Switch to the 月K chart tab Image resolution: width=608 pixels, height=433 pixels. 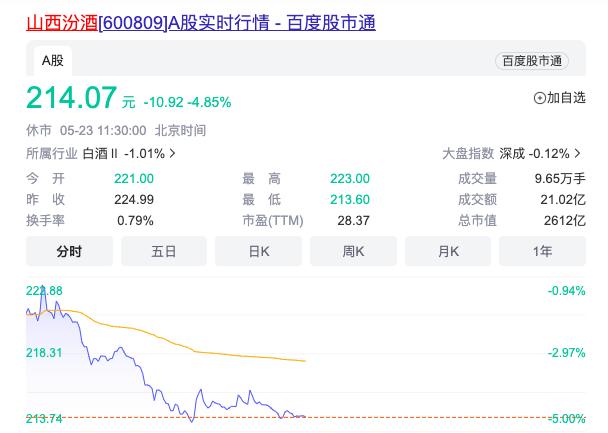pyautogui.click(x=448, y=251)
